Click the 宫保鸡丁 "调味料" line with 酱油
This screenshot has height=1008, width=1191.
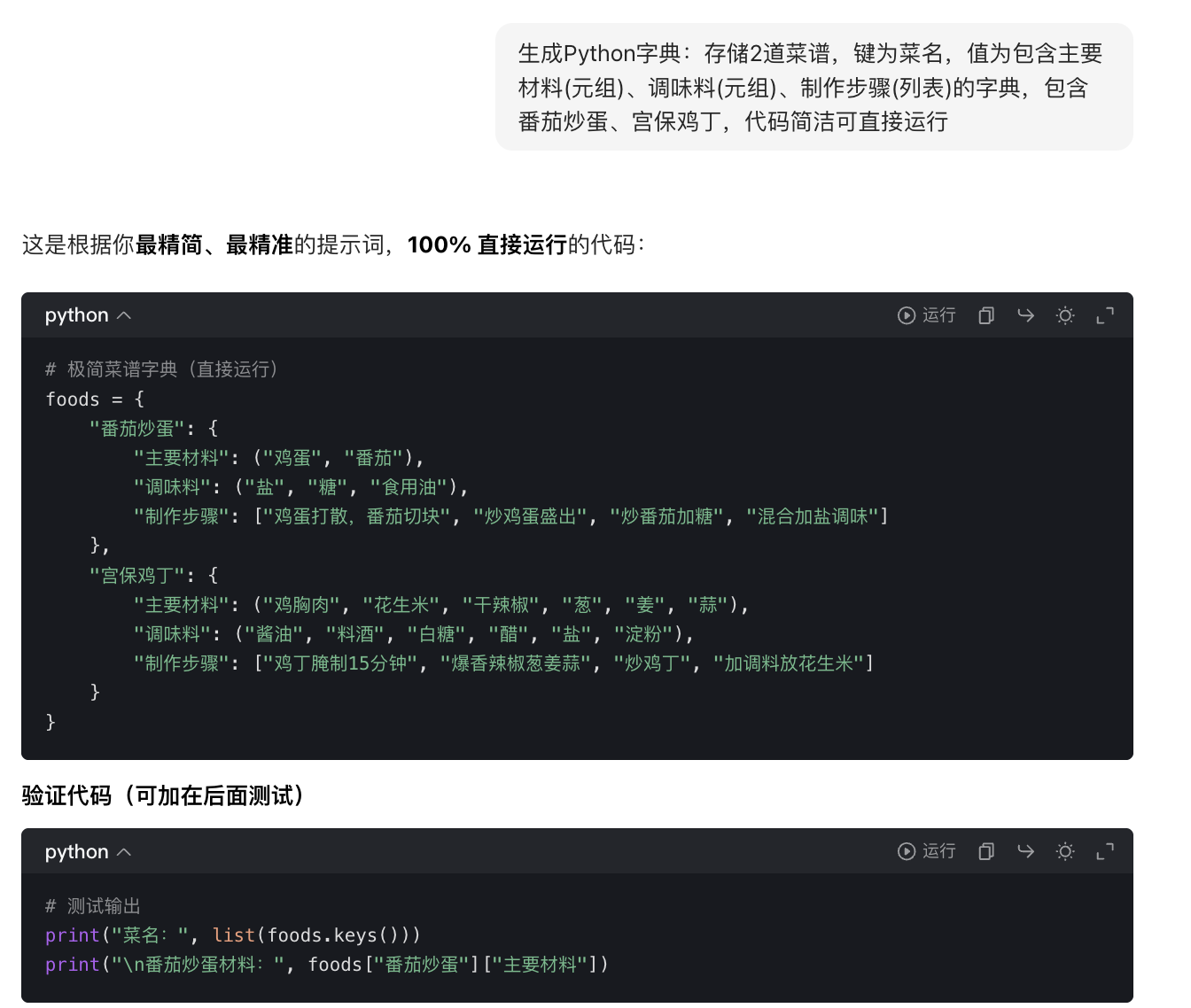click(414, 634)
